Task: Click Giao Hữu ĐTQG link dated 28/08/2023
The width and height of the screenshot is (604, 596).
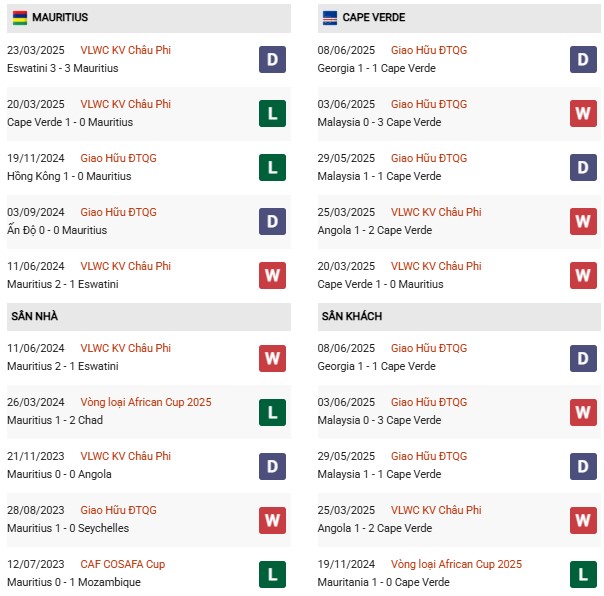Action: click(118, 510)
